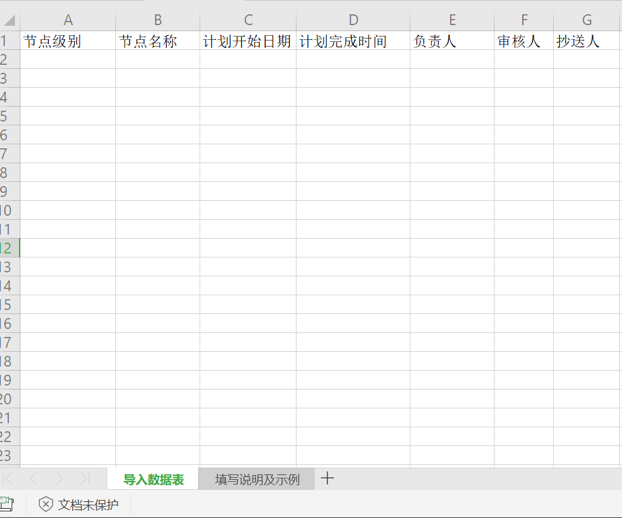Select row 5 header

point(10,116)
